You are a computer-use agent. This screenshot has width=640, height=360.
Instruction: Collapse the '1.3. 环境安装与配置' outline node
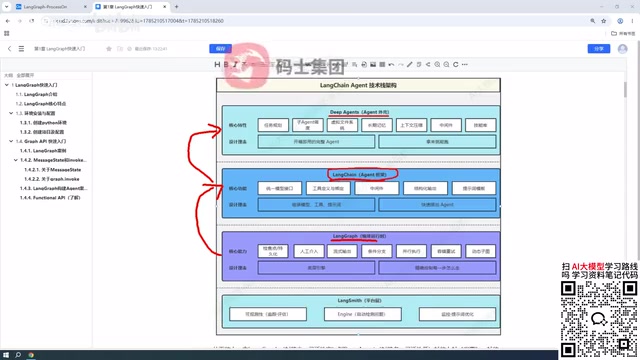(11, 113)
